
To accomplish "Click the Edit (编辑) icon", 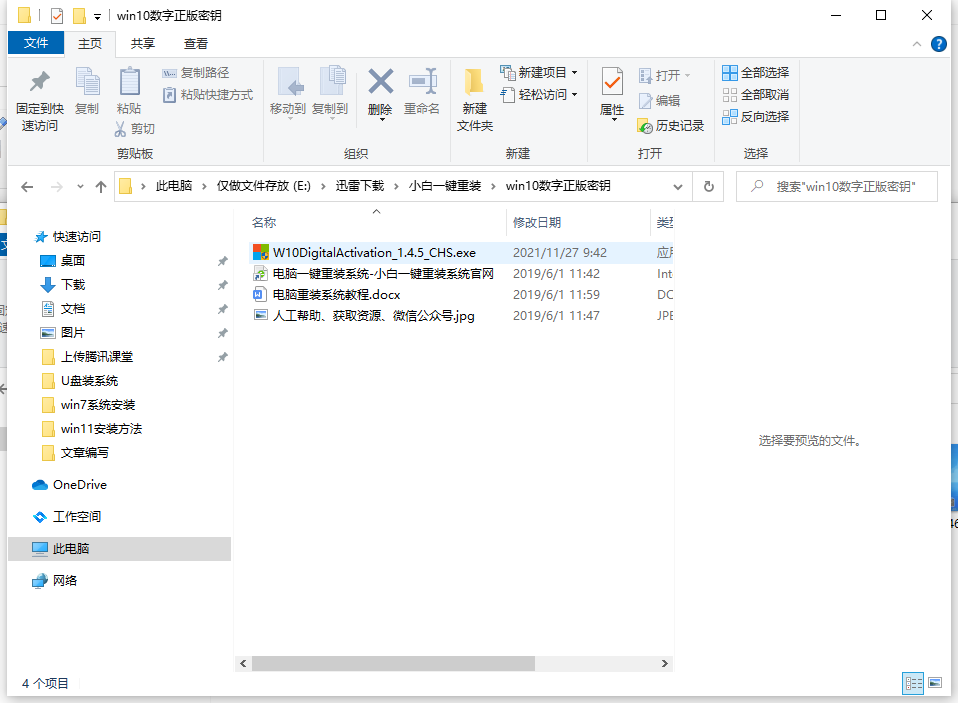I will (x=659, y=101).
